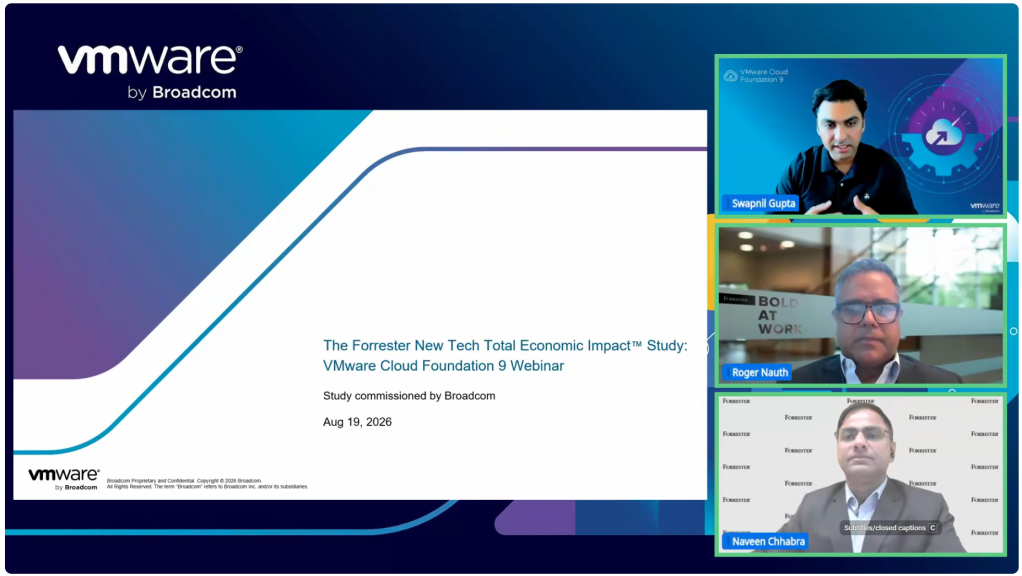
Task: Click the 'BOLD AT WORK' sign in Roger's video
Action: coord(779,315)
